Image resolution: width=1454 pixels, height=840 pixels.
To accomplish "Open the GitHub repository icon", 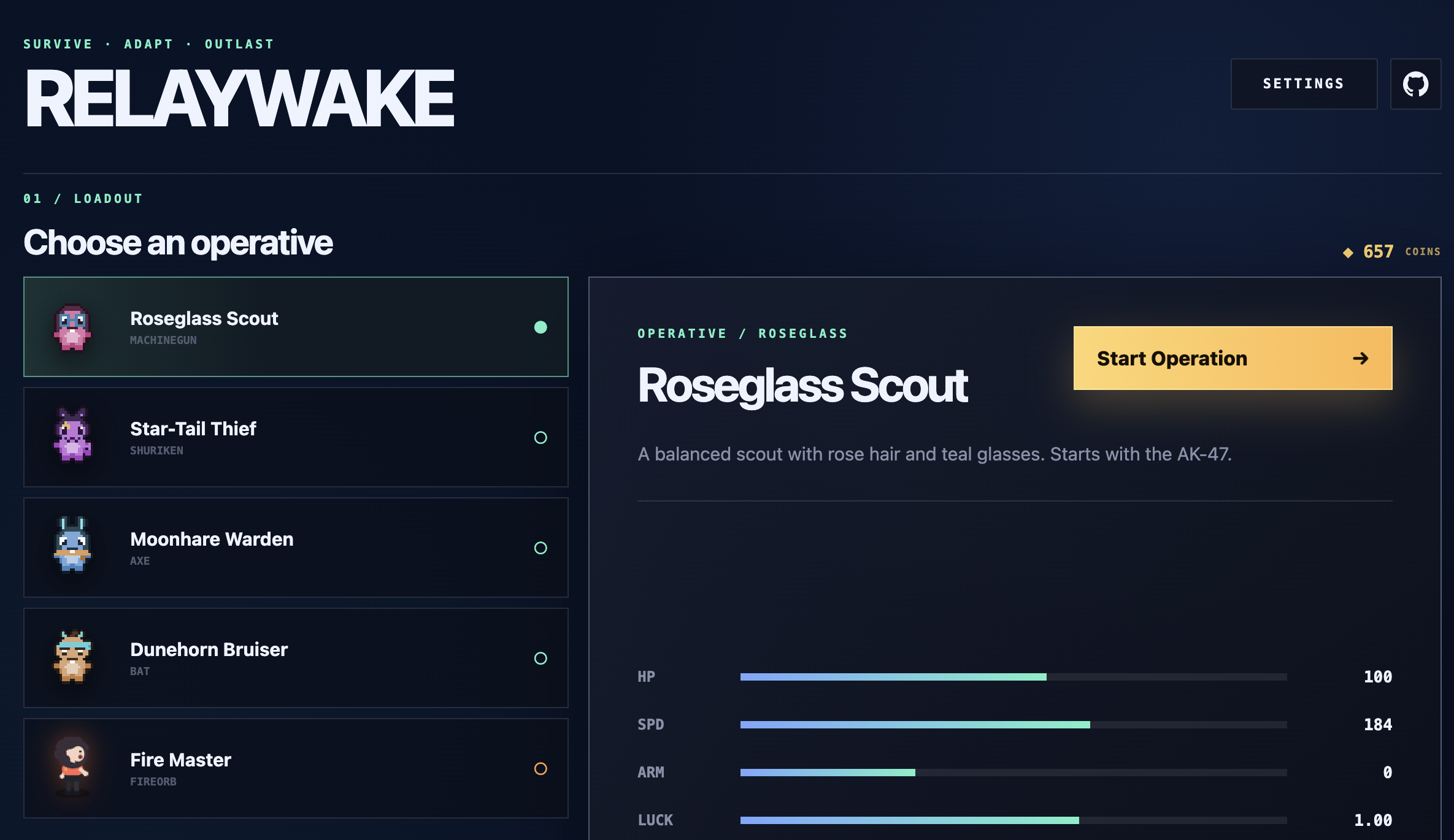I will [x=1415, y=84].
